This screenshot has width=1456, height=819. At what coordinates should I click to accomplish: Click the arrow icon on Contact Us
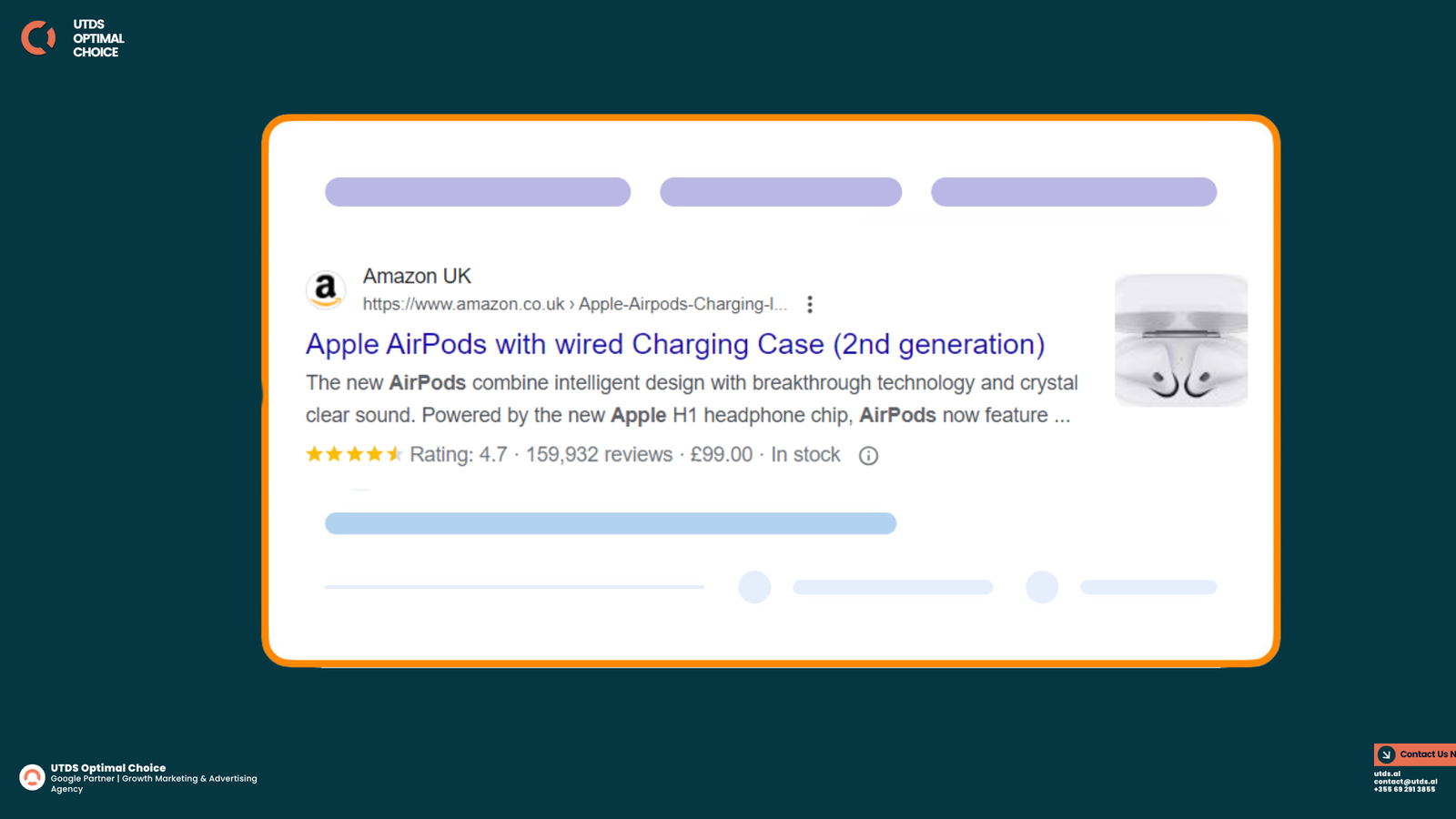[x=1386, y=754]
